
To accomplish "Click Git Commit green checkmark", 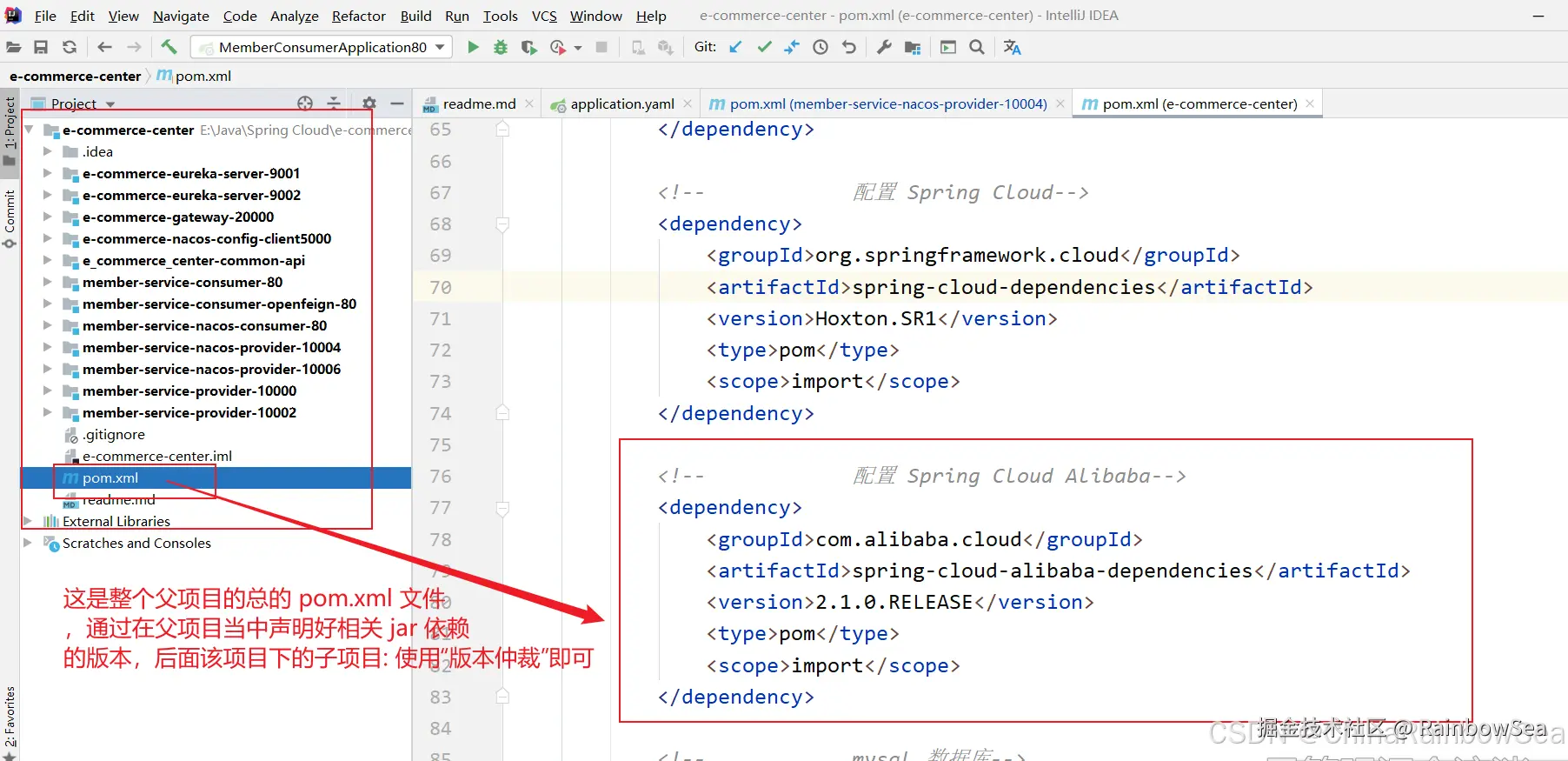I will 764,47.
